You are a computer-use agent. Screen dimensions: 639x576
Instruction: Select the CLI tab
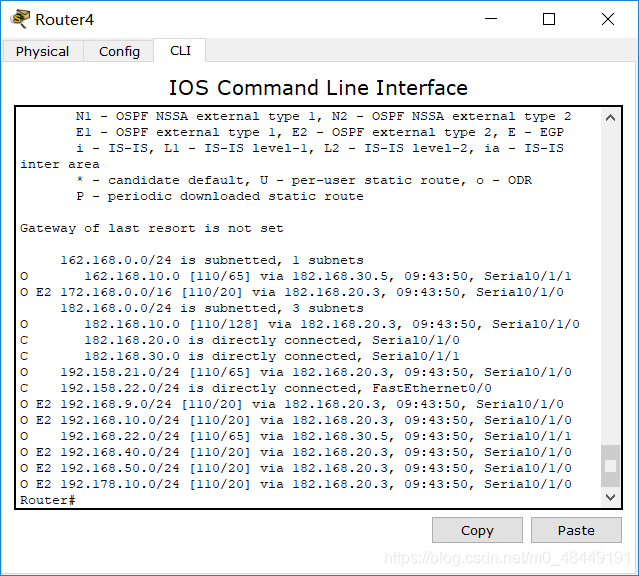(180, 51)
